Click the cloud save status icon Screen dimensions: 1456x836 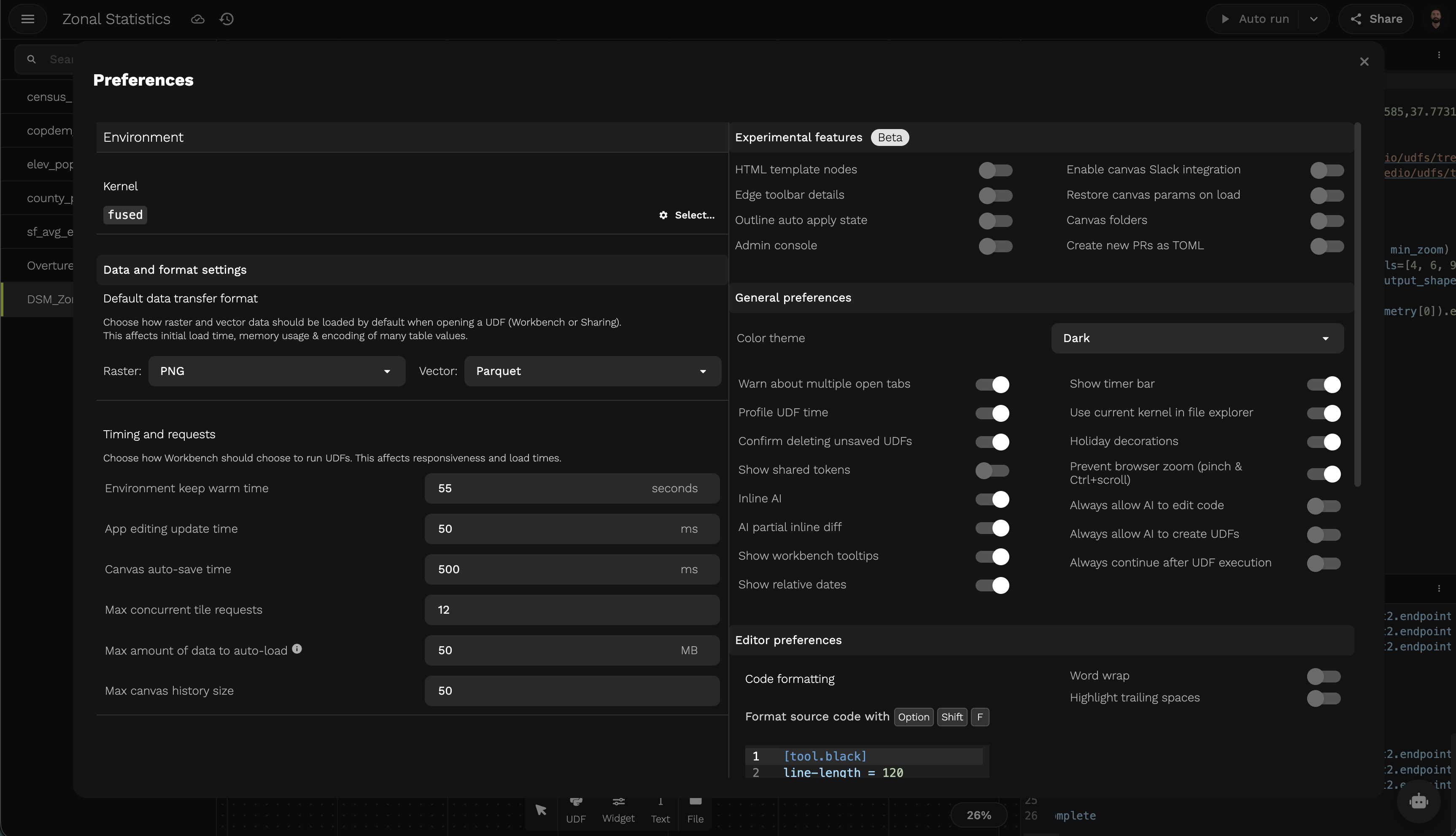pyautogui.click(x=197, y=19)
